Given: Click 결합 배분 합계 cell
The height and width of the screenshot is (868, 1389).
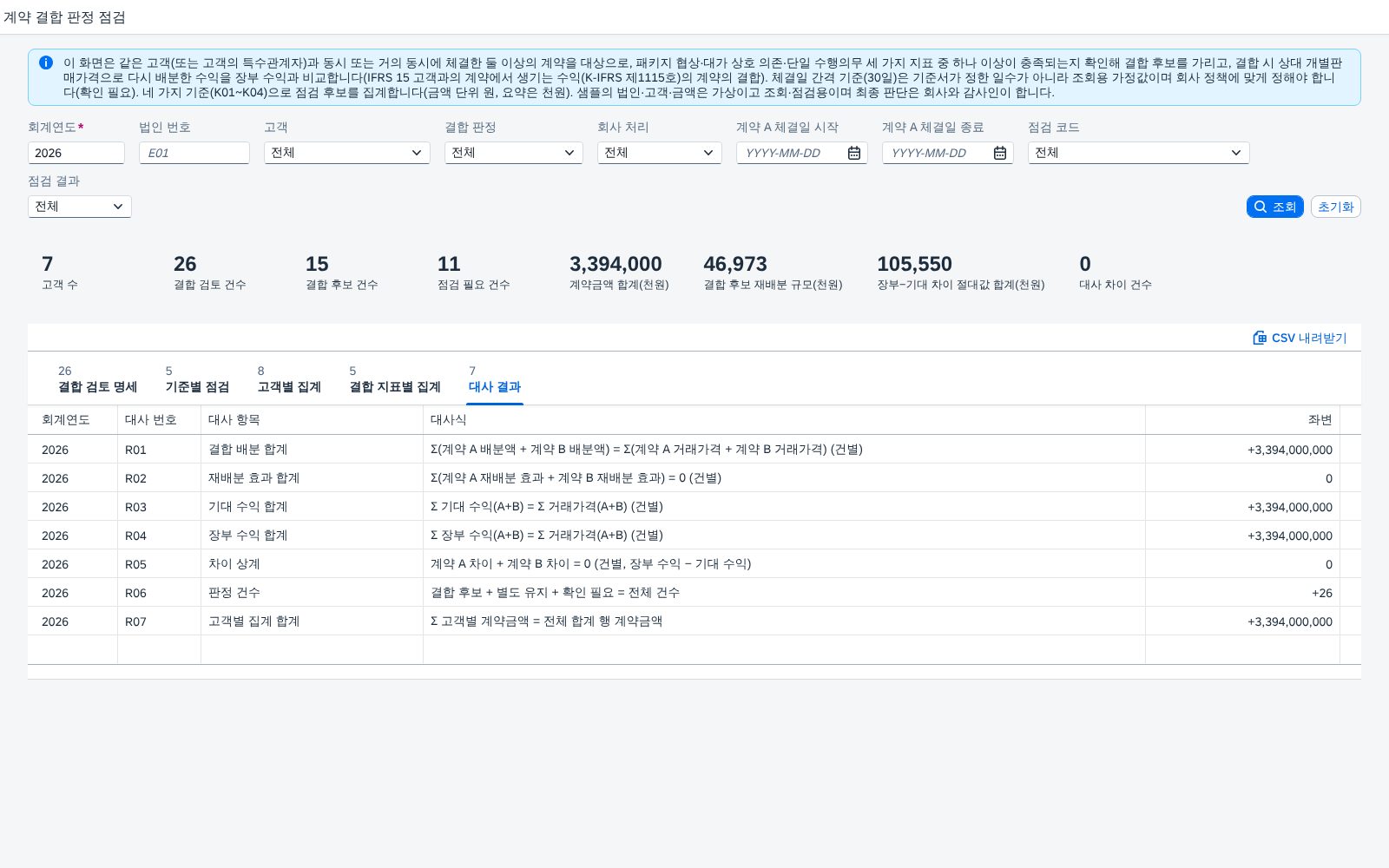Looking at the screenshot, I should pyautogui.click(x=312, y=450).
